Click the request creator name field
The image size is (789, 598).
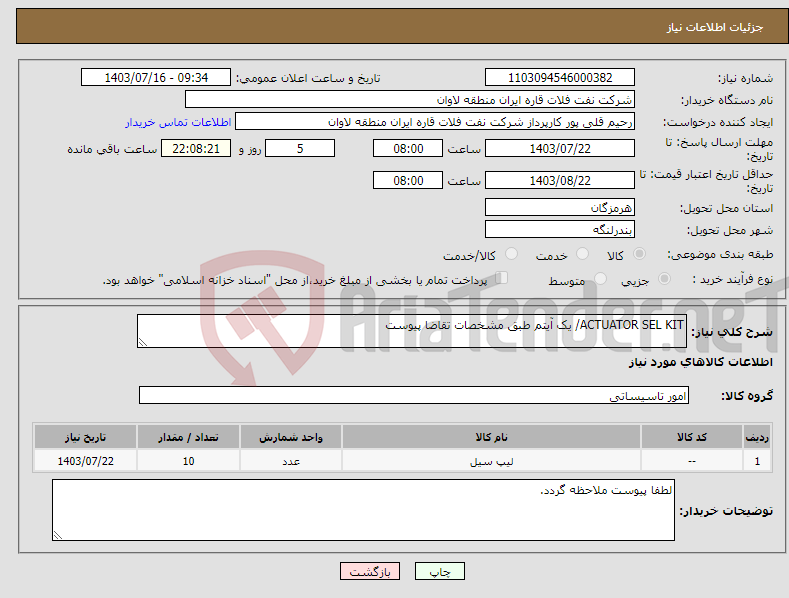click(435, 122)
